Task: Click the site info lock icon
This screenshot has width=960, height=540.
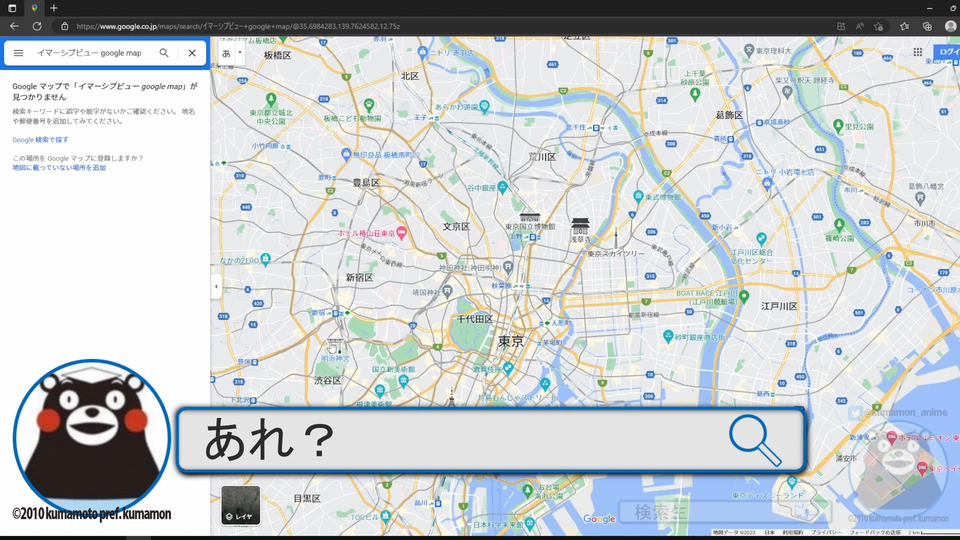Action: [64, 26]
